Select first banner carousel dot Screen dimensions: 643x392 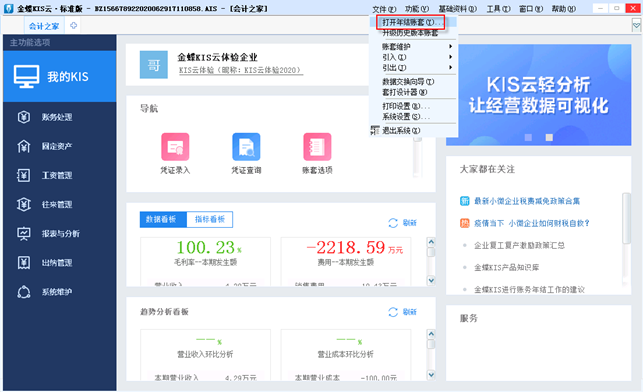pos(528,137)
